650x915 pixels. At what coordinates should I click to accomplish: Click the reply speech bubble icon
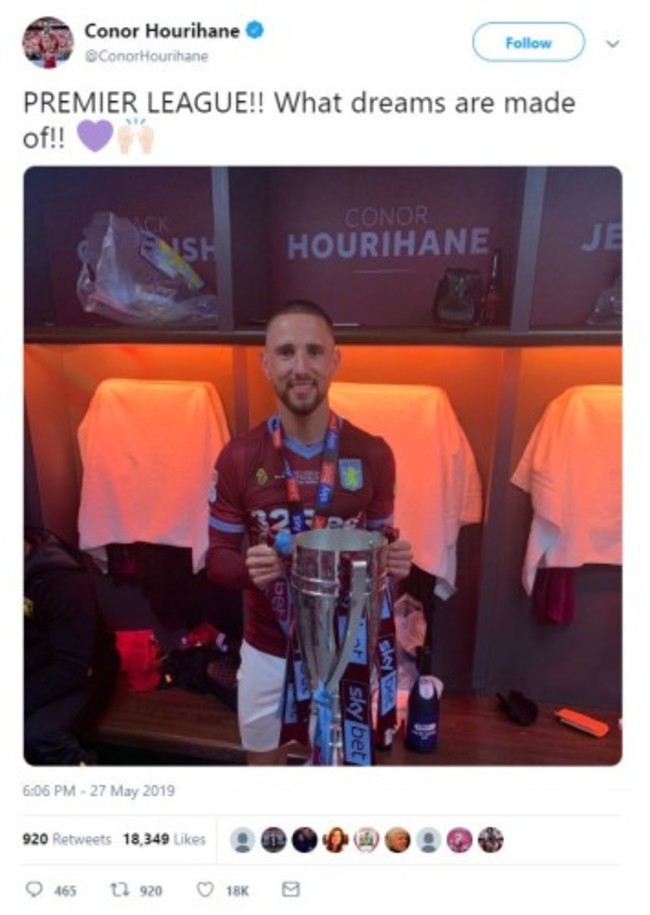coord(34,889)
